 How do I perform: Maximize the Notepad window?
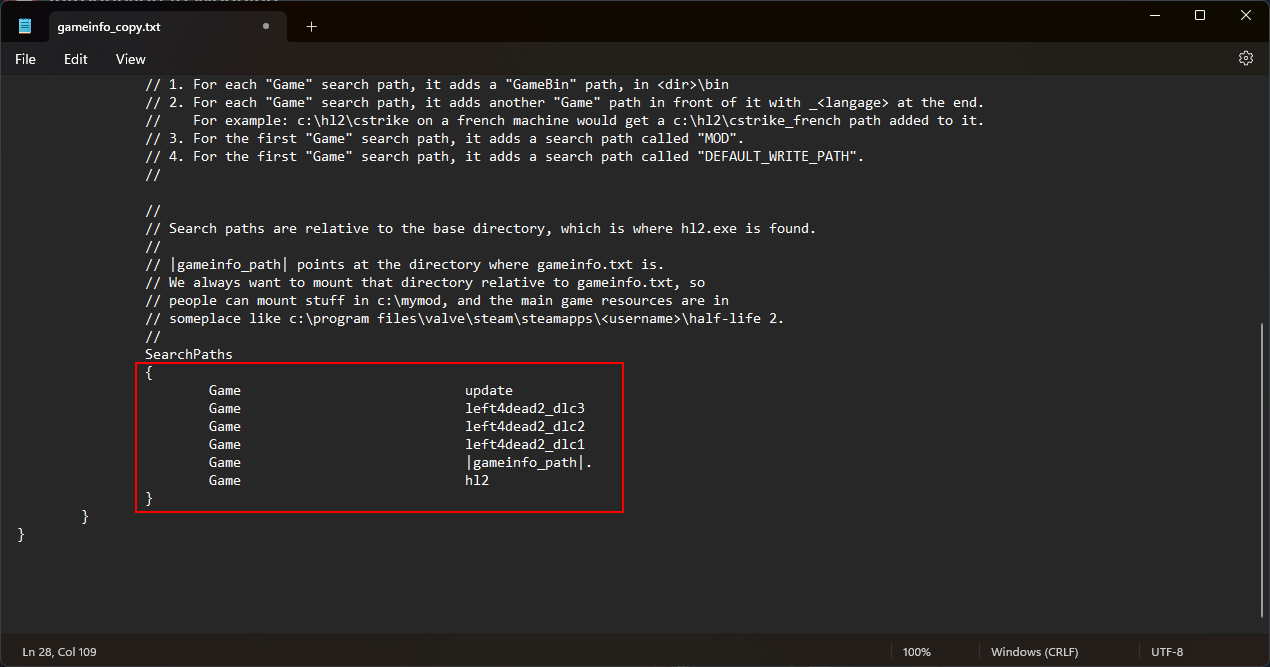click(1200, 15)
